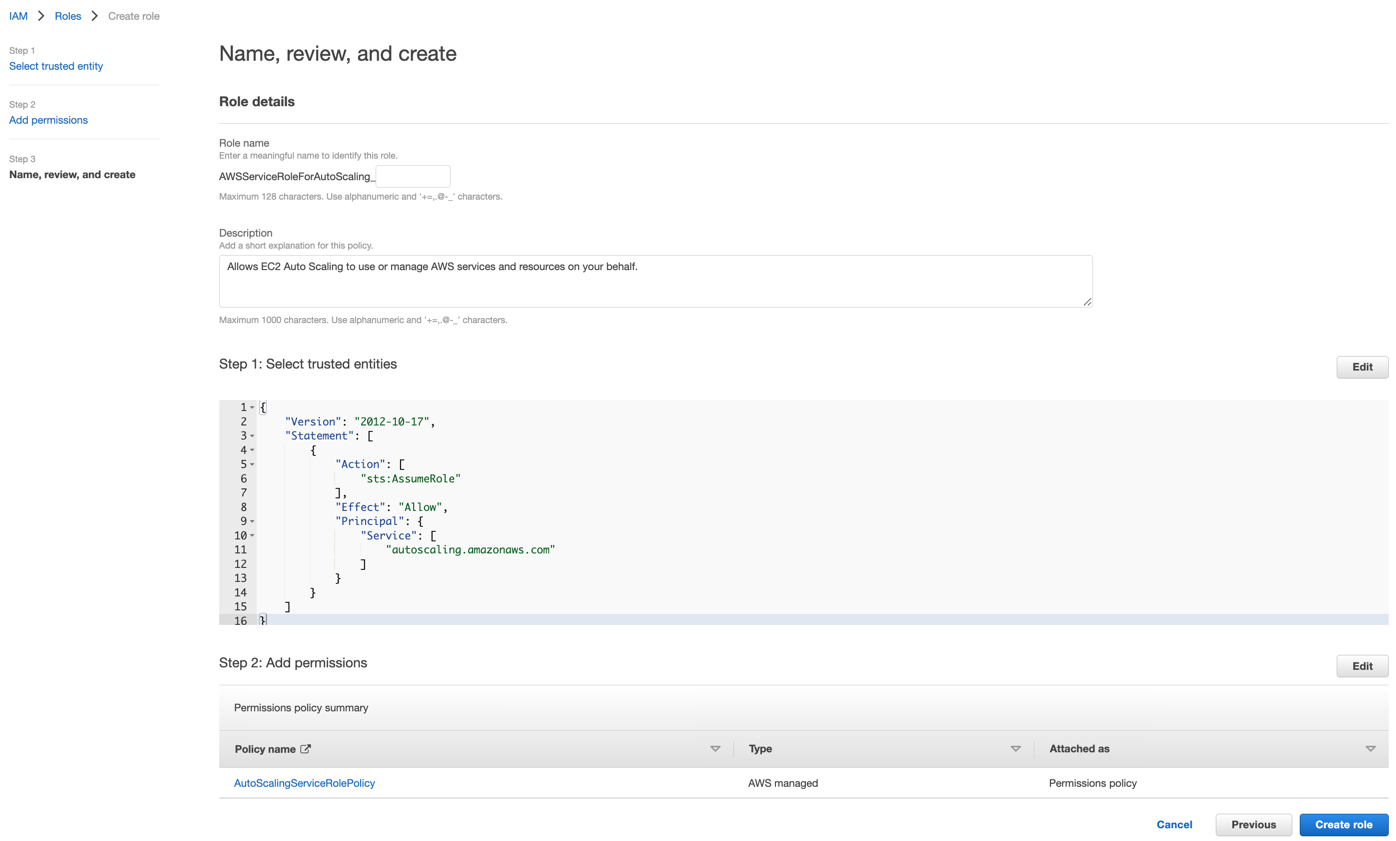
Task: Click the Name, review, and create step label
Action: point(72,175)
